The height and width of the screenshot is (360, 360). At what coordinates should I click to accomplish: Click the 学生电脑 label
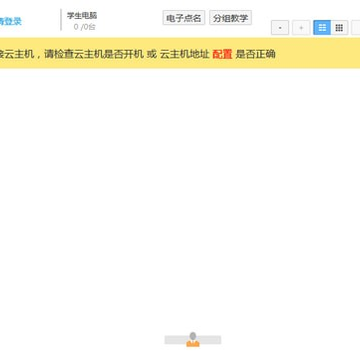point(82,15)
